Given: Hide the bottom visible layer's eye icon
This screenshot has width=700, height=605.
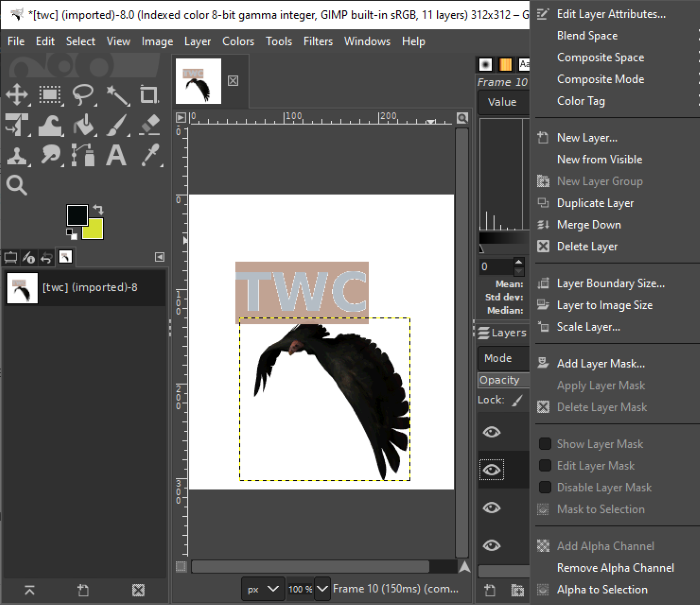Looking at the screenshot, I should [x=491, y=545].
